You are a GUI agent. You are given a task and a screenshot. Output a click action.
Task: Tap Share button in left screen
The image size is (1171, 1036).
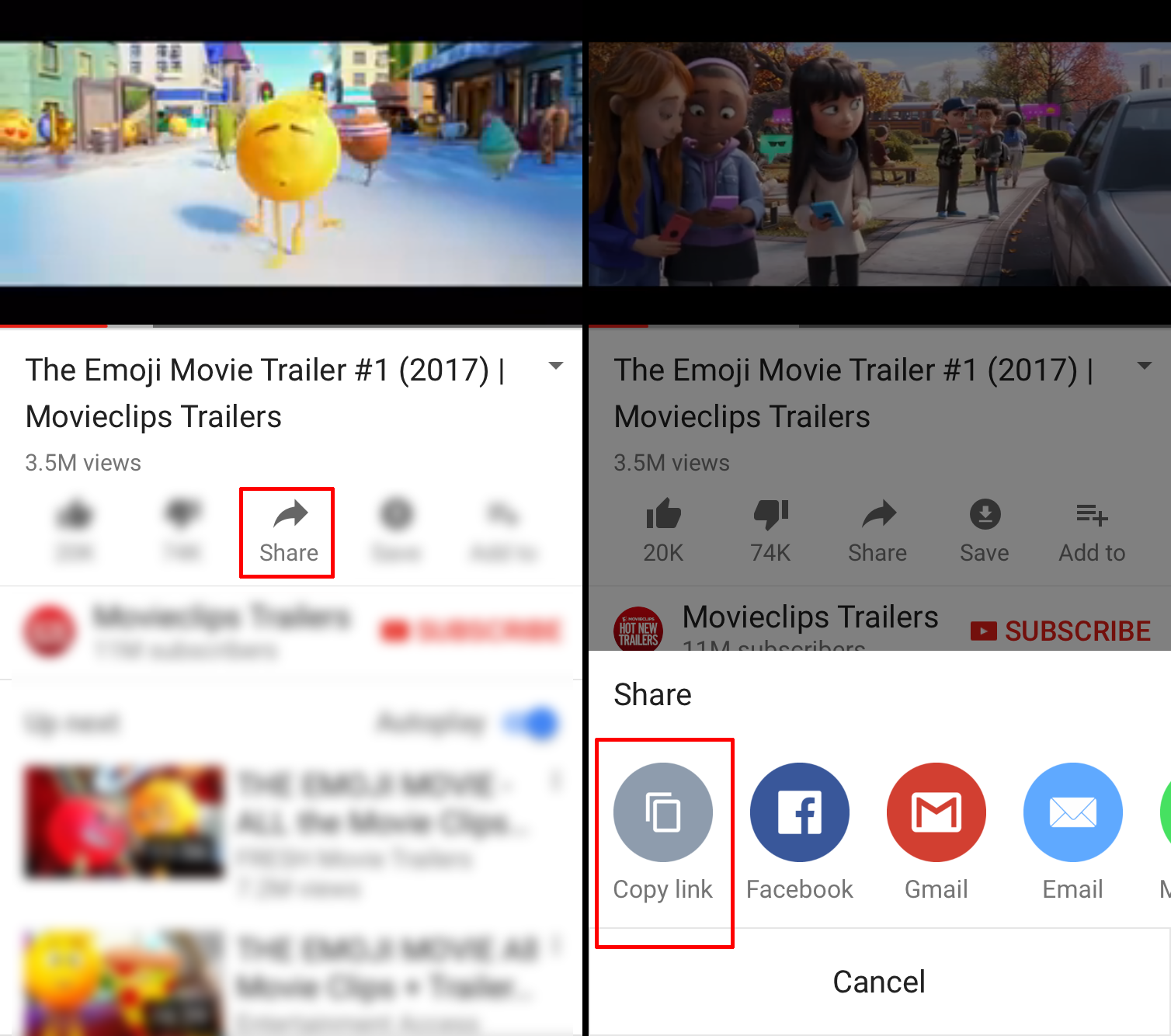288,533
